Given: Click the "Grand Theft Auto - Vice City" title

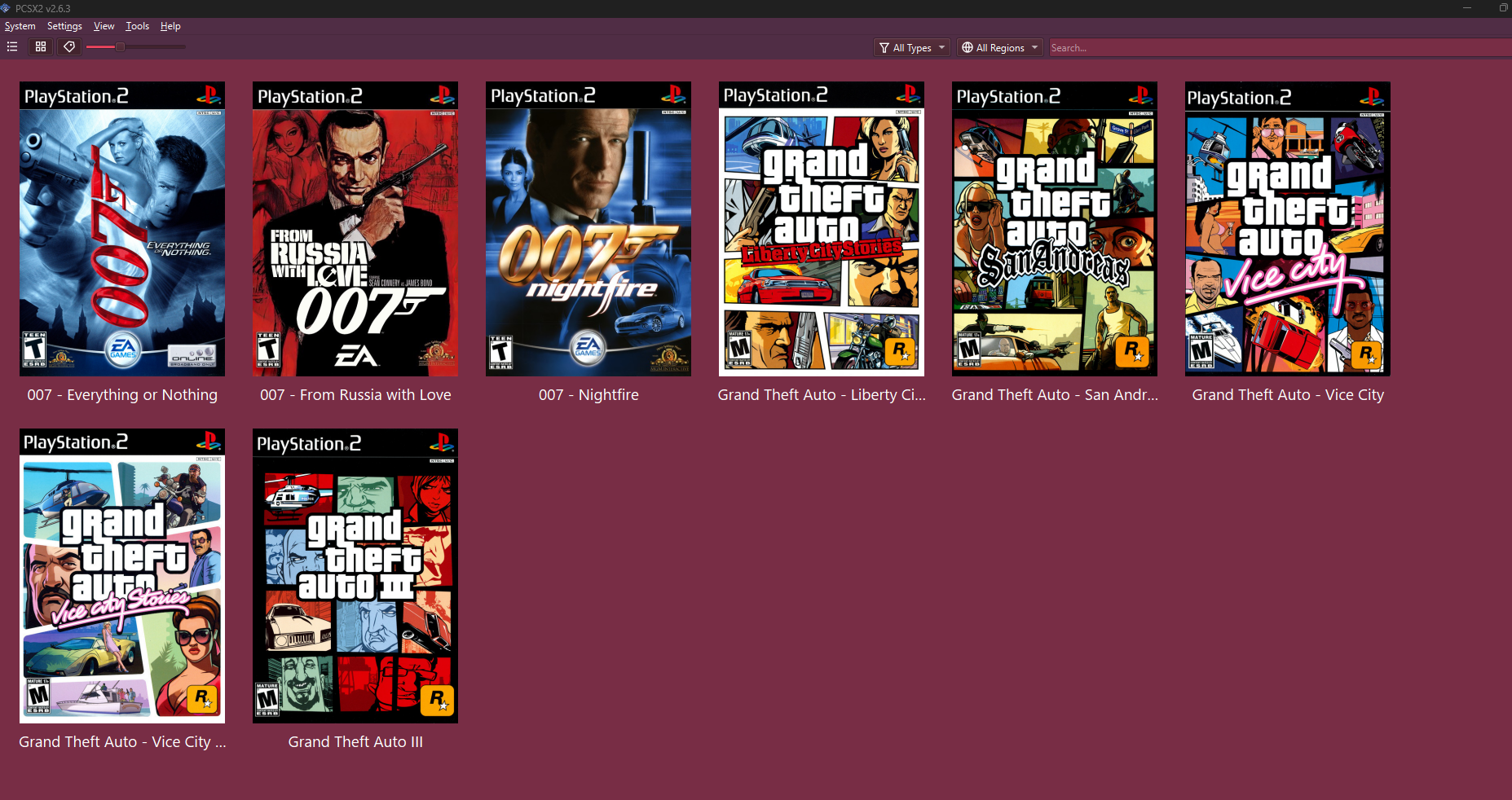Looking at the screenshot, I should click(1288, 395).
